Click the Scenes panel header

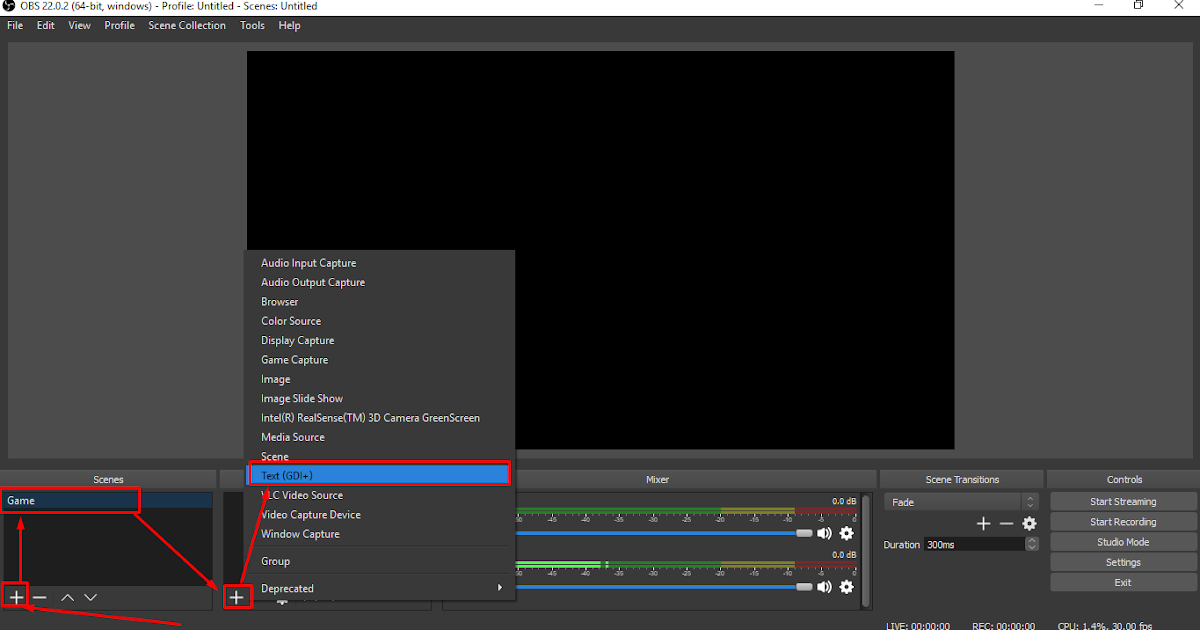[108, 479]
